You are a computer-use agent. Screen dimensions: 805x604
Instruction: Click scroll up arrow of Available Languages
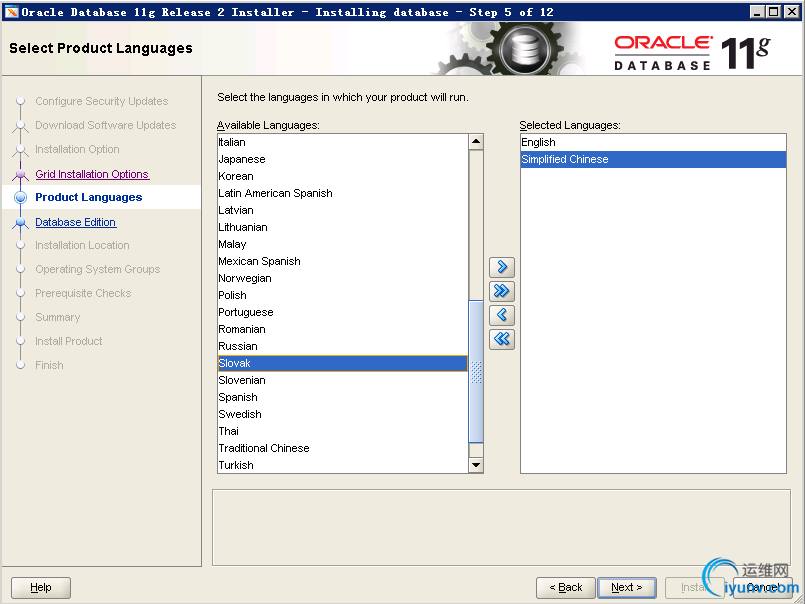click(x=476, y=142)
